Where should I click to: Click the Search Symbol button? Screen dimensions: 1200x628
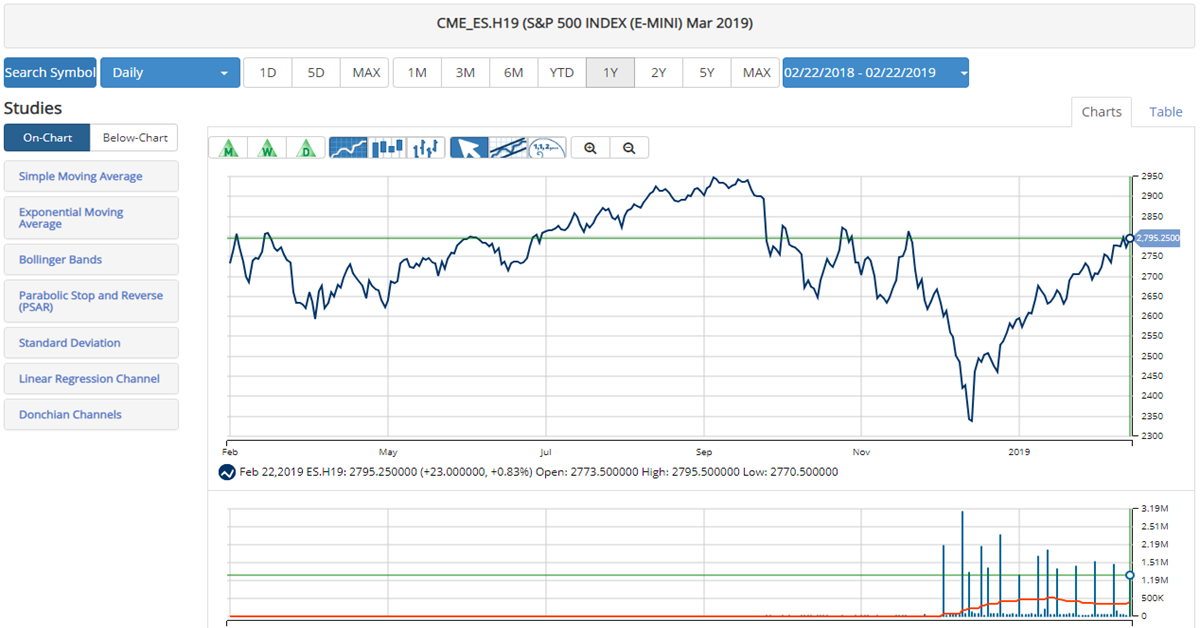pos(50,73)
